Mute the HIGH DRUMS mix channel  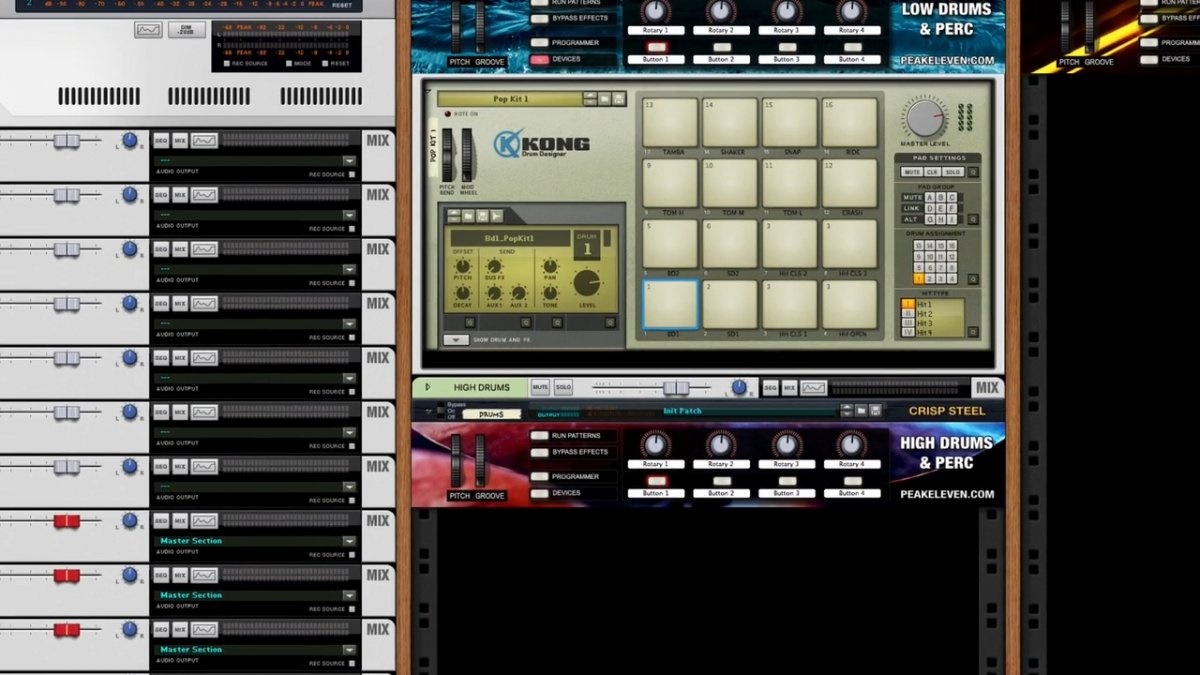click(x=541, y=387)
